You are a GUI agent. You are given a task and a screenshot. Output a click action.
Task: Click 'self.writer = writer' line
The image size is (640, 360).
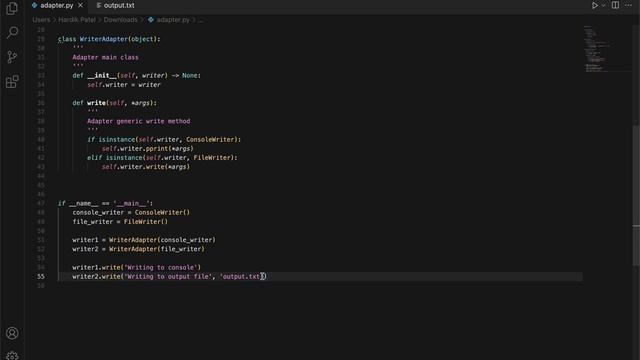pos(124,85)
